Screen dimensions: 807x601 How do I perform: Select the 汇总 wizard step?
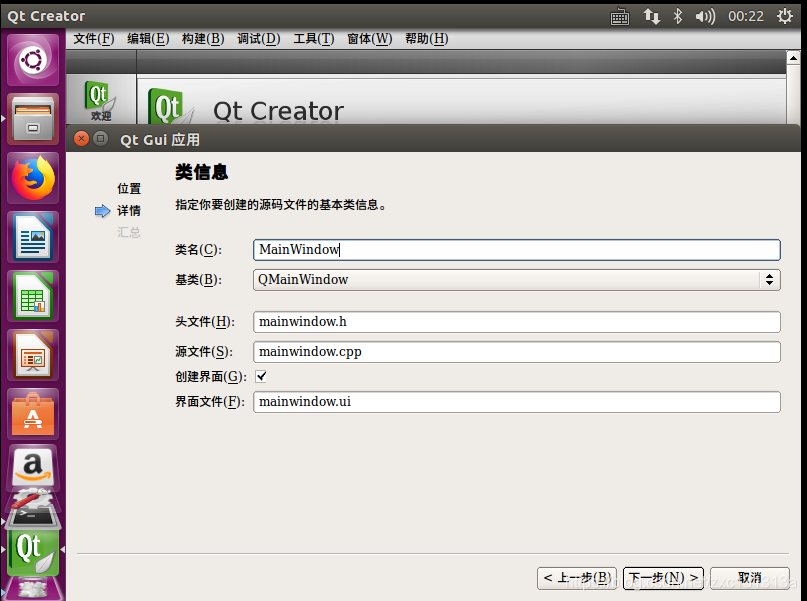tap(129, 232)
